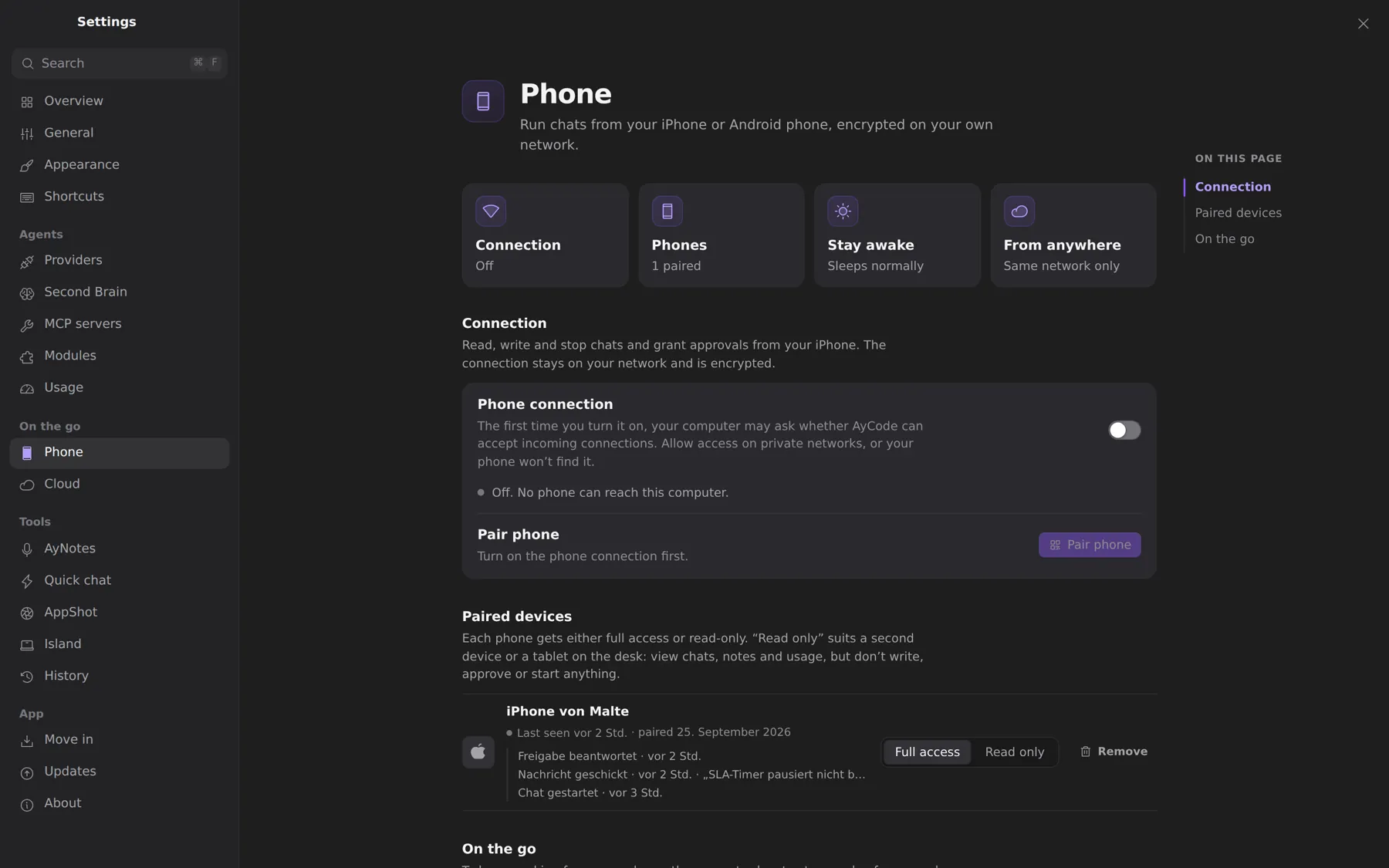The height and width of the screenshot is (868, 1389).
Task: Select the Appearance brush icon
Action: point(27,165)
